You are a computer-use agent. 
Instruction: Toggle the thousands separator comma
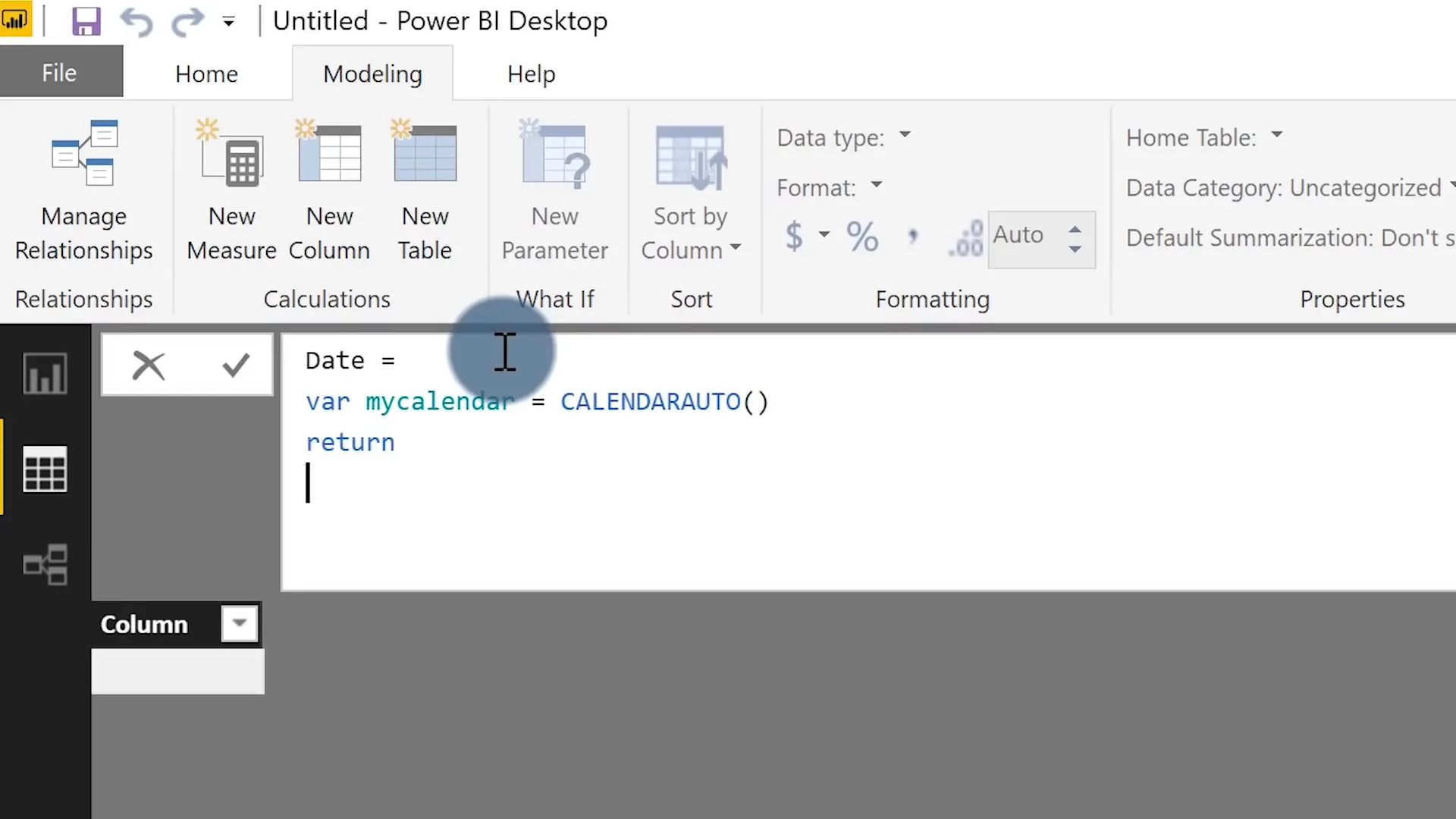(913, 237)
